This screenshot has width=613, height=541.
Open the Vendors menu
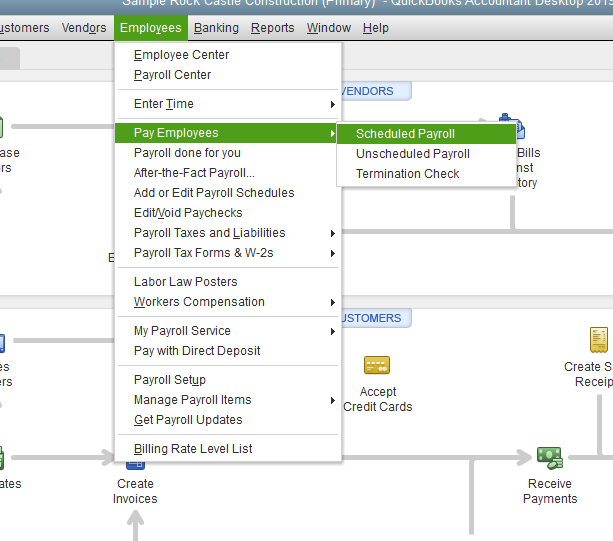point(84,28)
